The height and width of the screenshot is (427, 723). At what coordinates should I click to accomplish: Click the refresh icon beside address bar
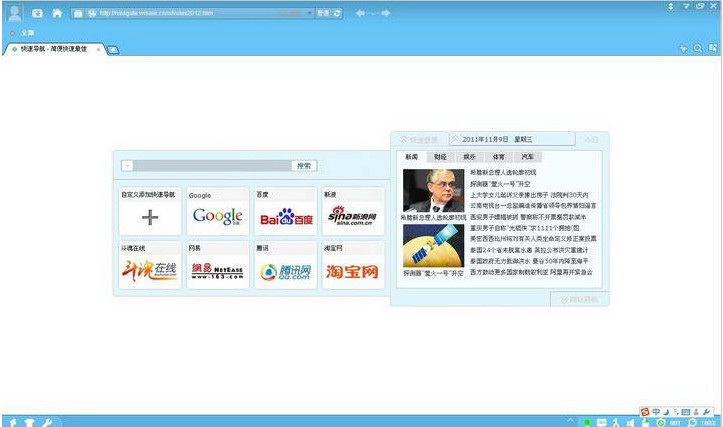pos(337,13)
